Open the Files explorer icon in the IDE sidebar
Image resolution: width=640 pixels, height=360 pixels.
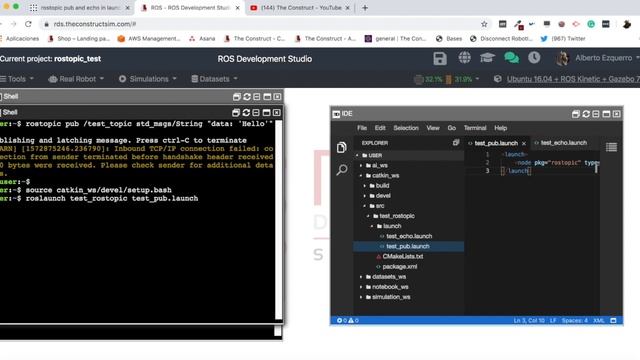click(x=342, y=147)
